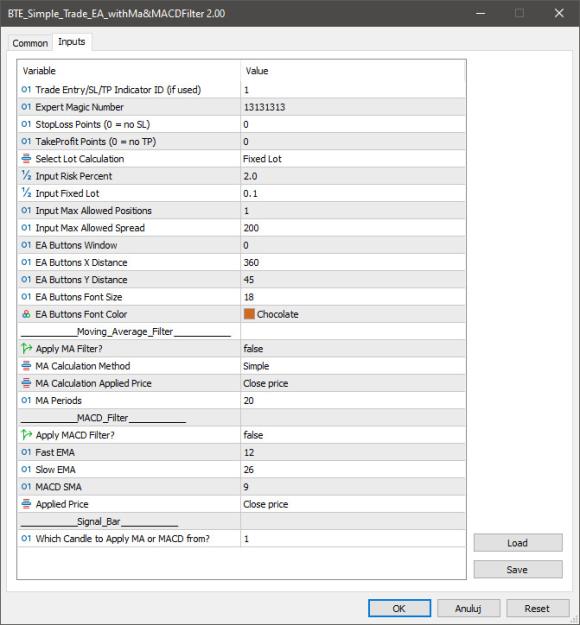Edit the Fast EMA value 12
The width and height of the screenshot is (580, 625).
(353, 452)
